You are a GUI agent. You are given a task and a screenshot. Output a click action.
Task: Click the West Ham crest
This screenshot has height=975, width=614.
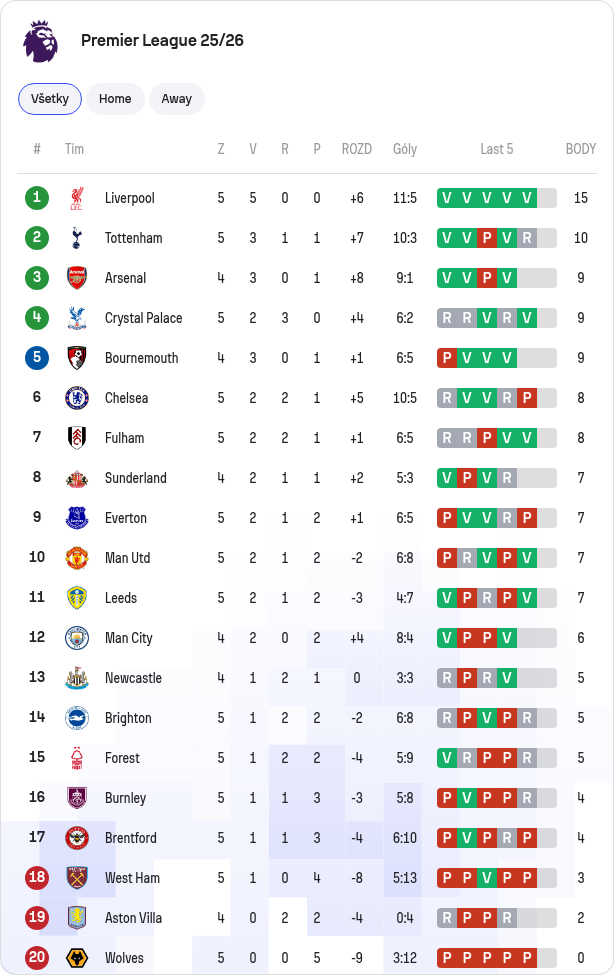(77, 878)
